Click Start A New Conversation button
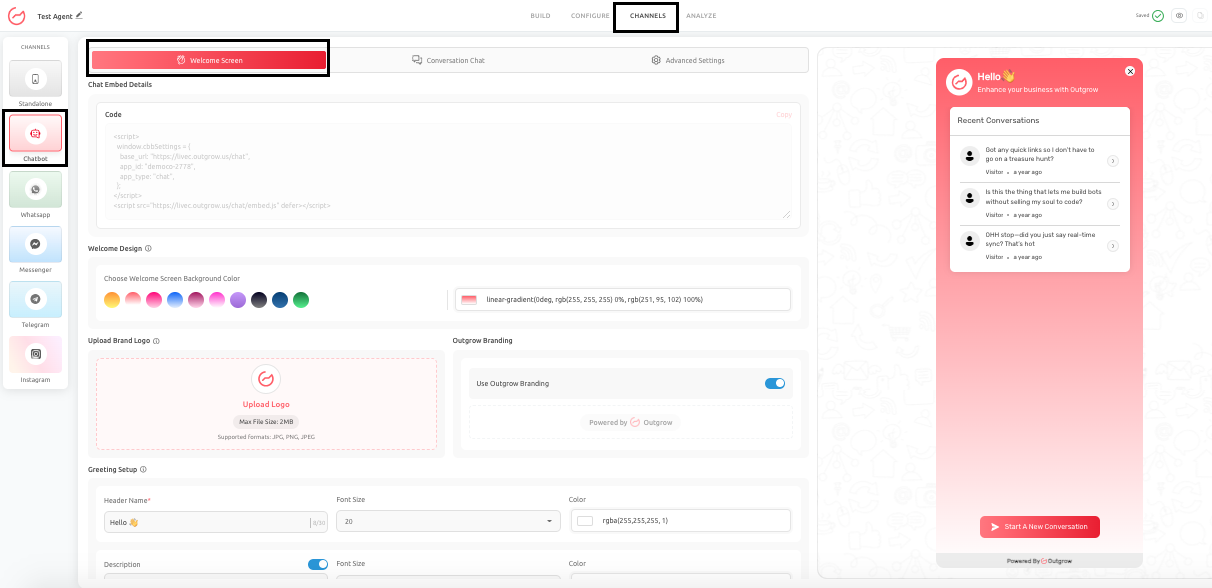 (x=1040, y=527)
